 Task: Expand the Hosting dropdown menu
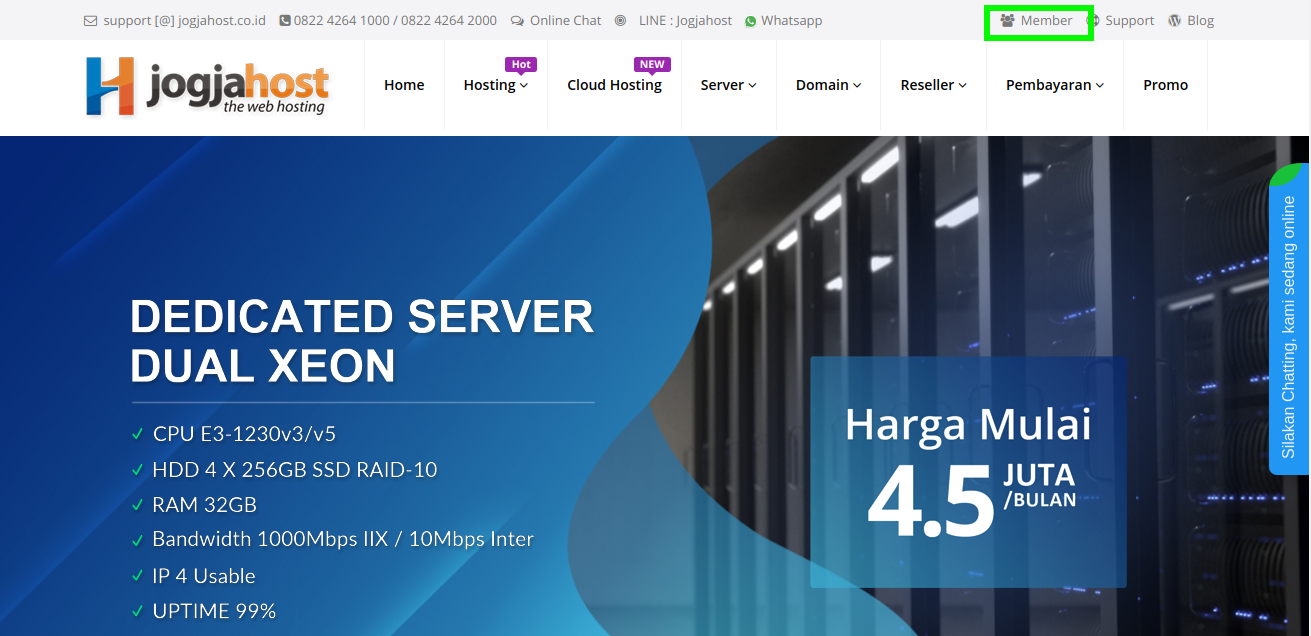495,86
